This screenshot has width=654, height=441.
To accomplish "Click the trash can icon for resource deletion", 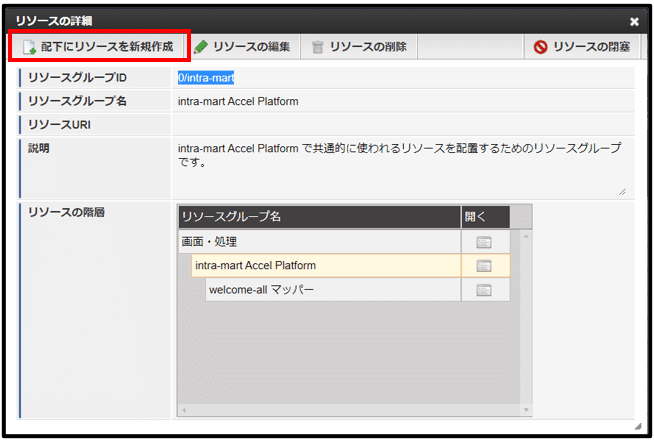I will click(x=317, y=47).
